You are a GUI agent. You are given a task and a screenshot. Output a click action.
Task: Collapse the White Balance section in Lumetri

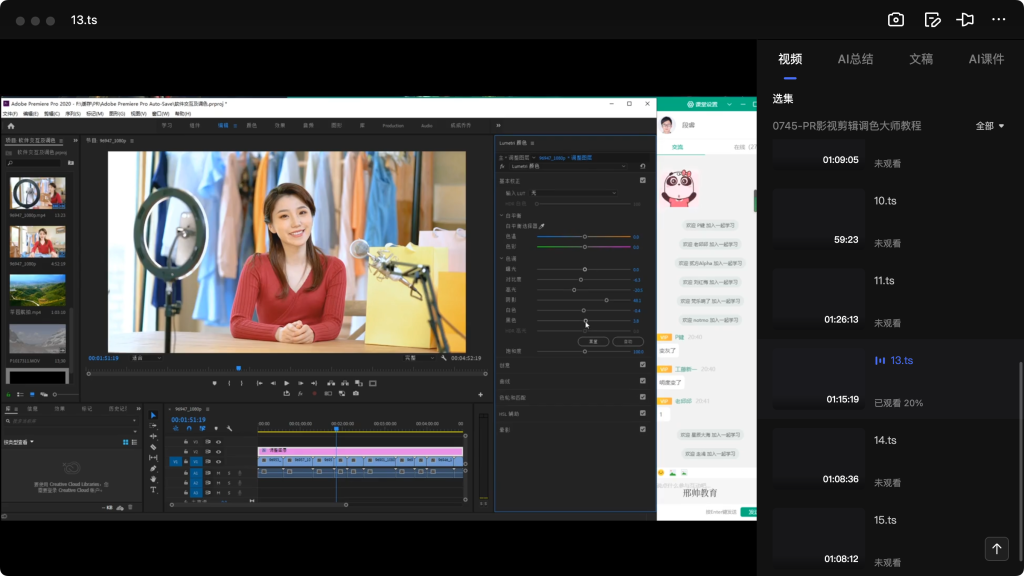[502, 216]
